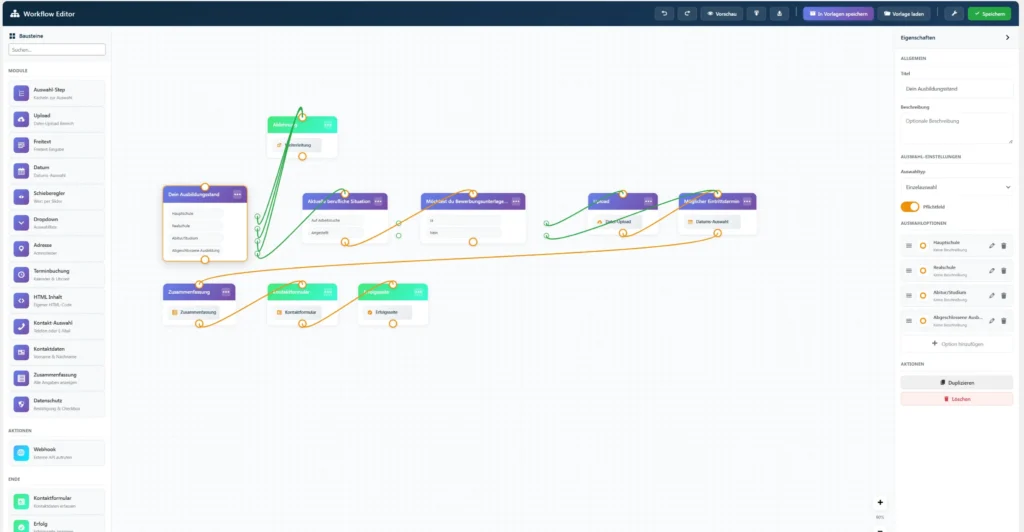Click the undo arrow in top toolbar
Viewport: 1024px width, 532px height.
pos(664,14)
